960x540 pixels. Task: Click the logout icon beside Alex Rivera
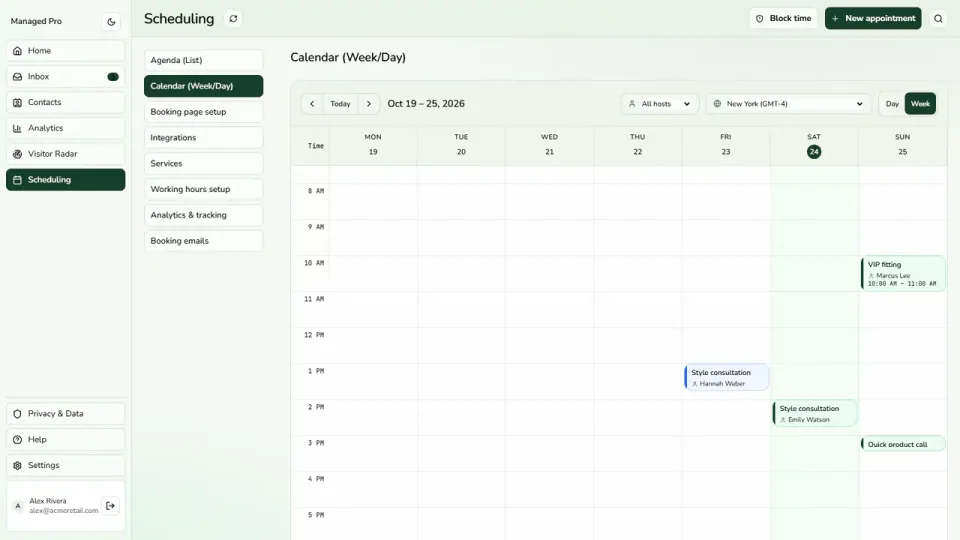(x=110, y=506)
